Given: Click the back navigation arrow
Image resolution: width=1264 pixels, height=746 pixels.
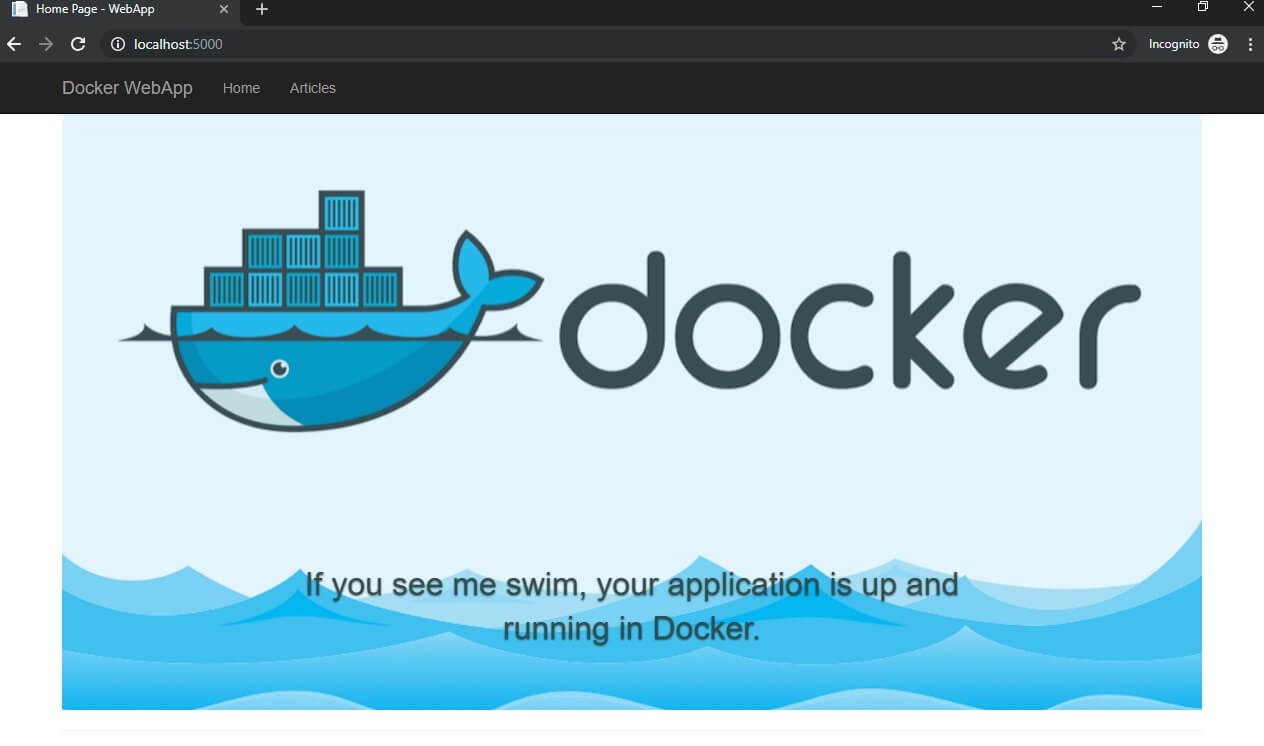Looking at the screenshot, I should (x=14, y=44).
